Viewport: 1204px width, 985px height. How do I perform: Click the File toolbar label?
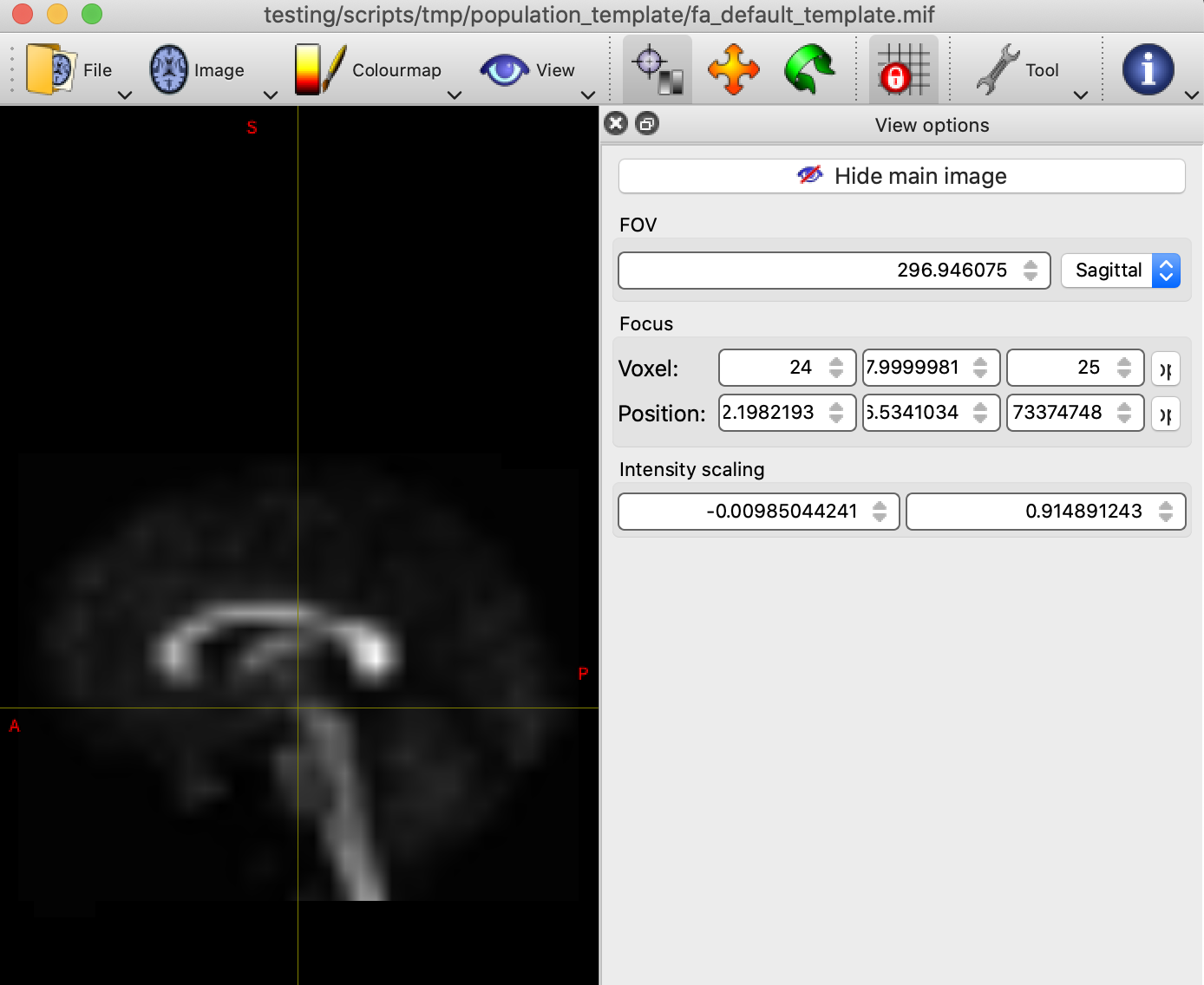[x=98, y=70]
